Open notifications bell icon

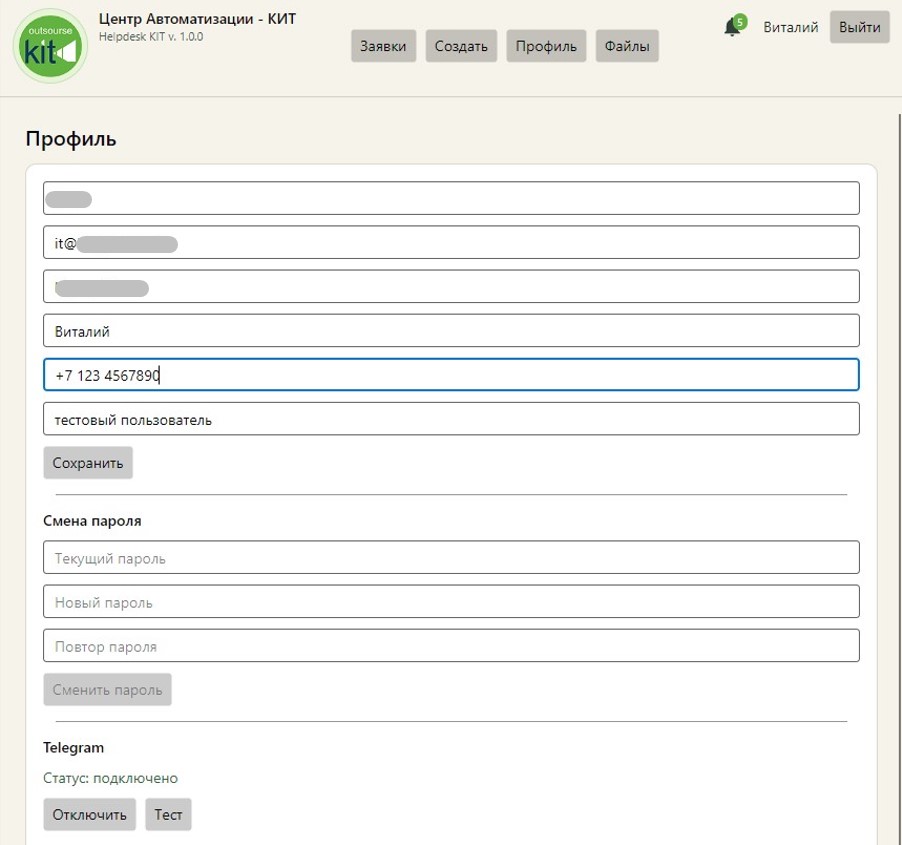pyautogui.click(x=732, y=28)
